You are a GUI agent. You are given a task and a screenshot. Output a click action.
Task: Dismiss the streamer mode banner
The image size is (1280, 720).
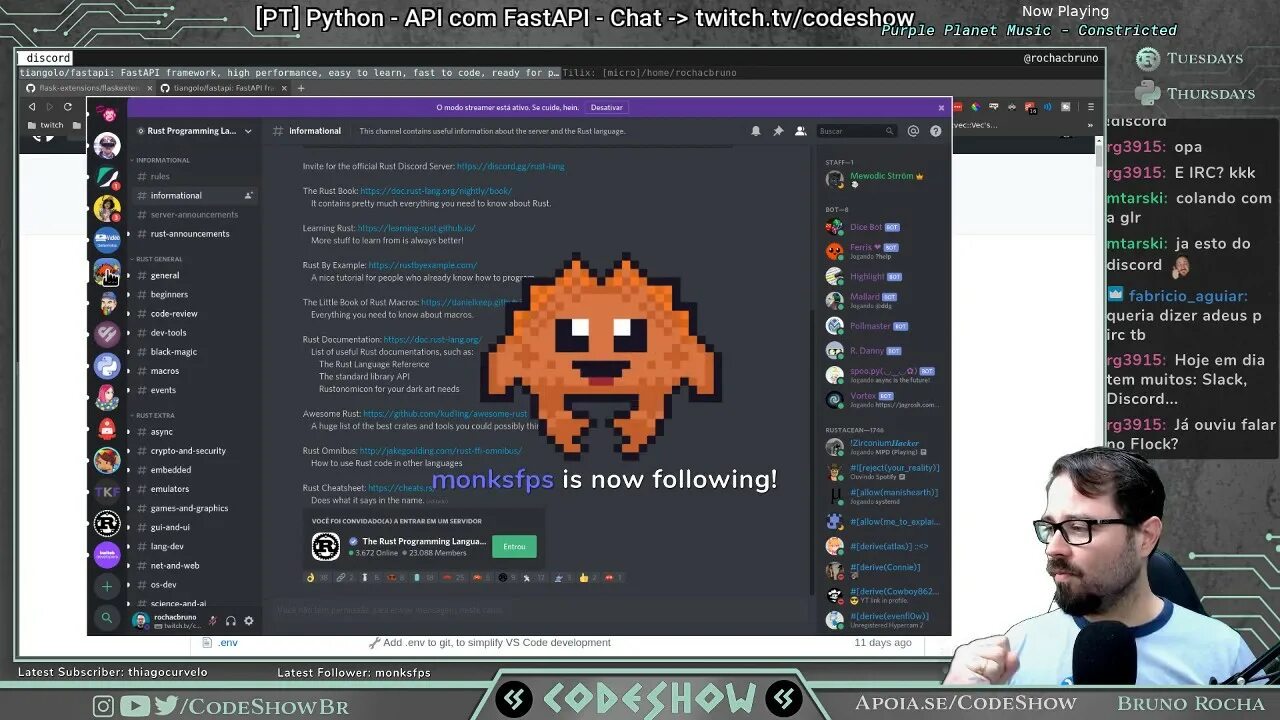click(941, 107)
